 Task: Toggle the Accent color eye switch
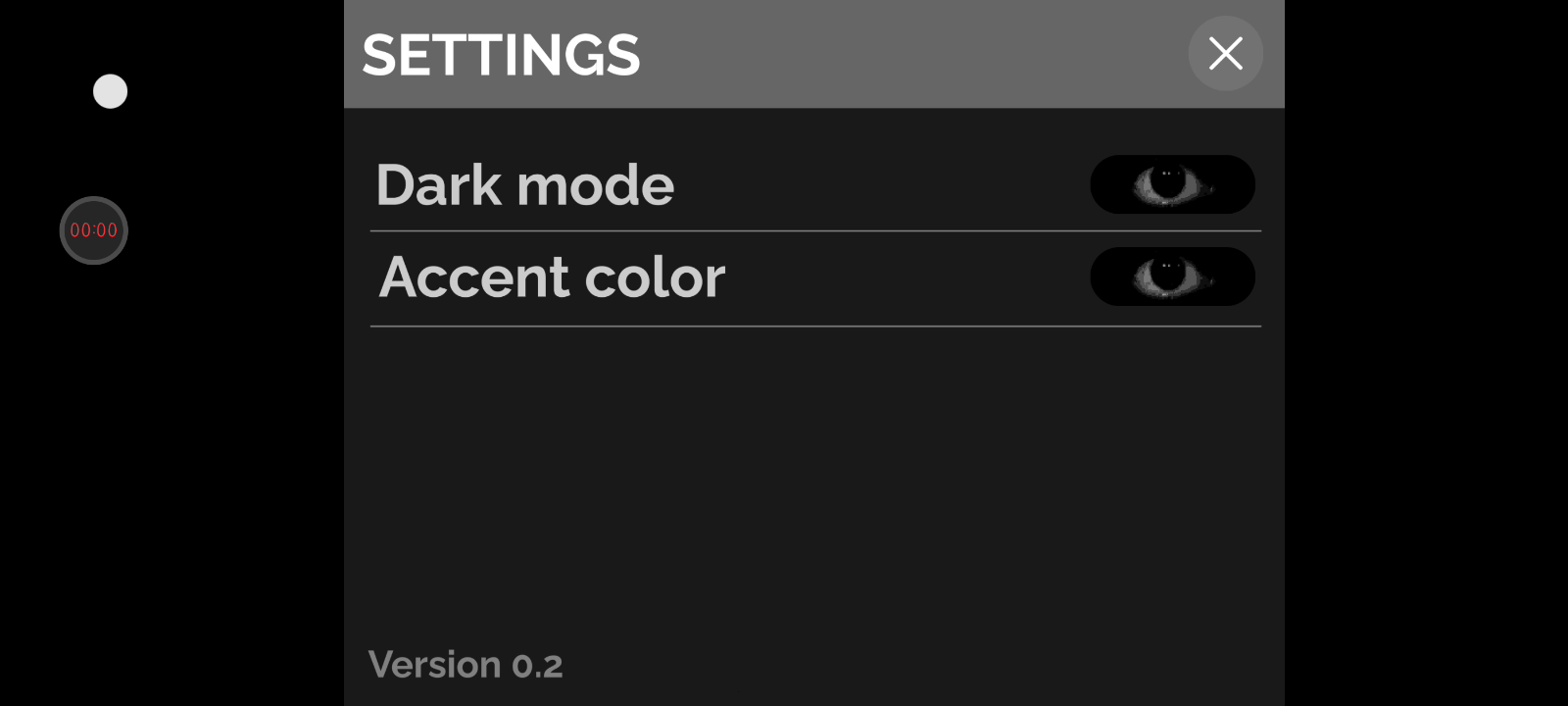point(1172,277)
